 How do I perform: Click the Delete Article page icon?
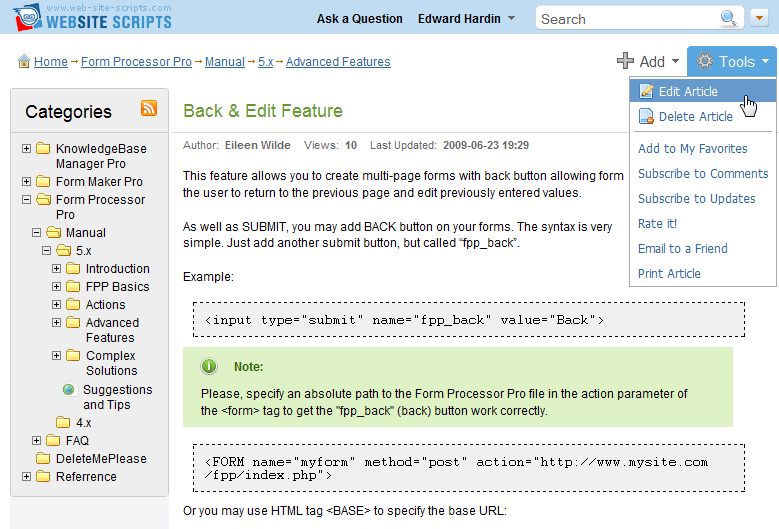[x=646, y=116]
